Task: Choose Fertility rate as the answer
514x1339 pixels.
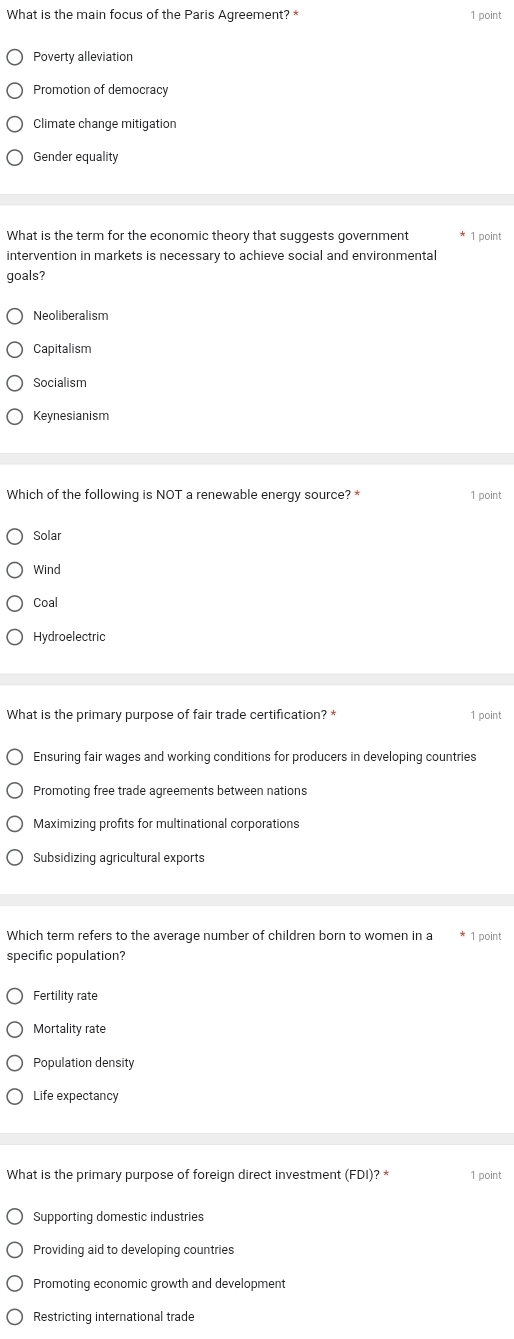Action: point(15,996)
